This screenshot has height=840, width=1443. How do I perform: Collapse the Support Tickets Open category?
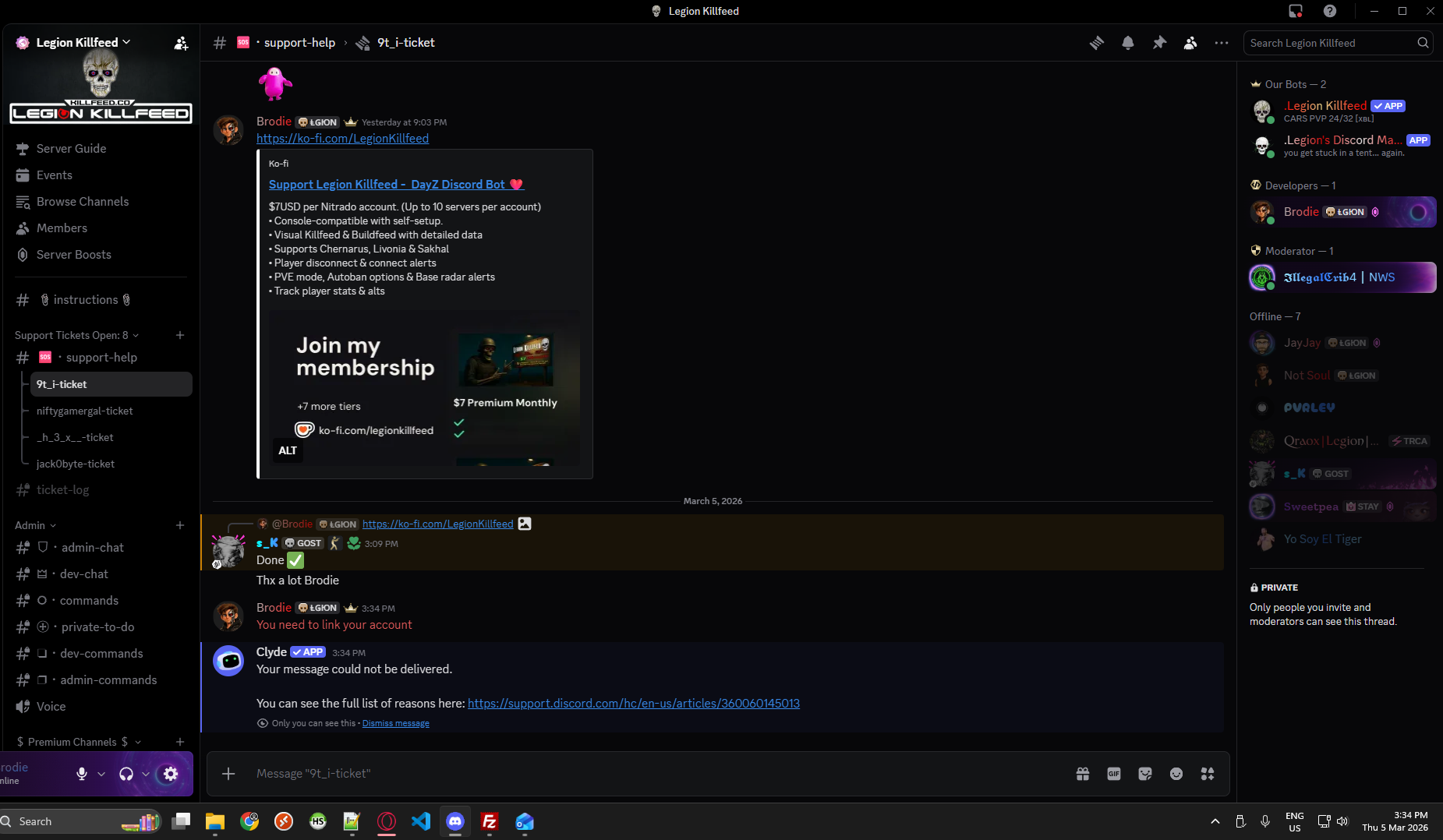click(x=76, y=335)
